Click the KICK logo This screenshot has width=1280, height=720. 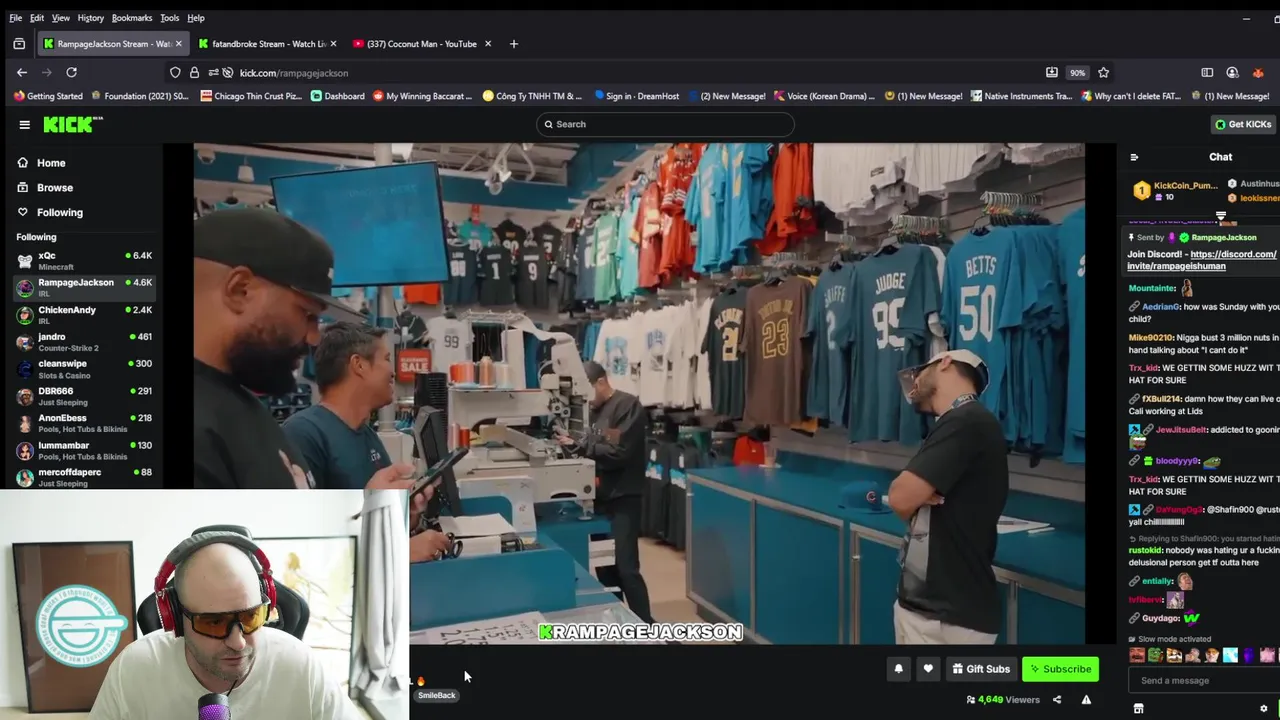72,124
